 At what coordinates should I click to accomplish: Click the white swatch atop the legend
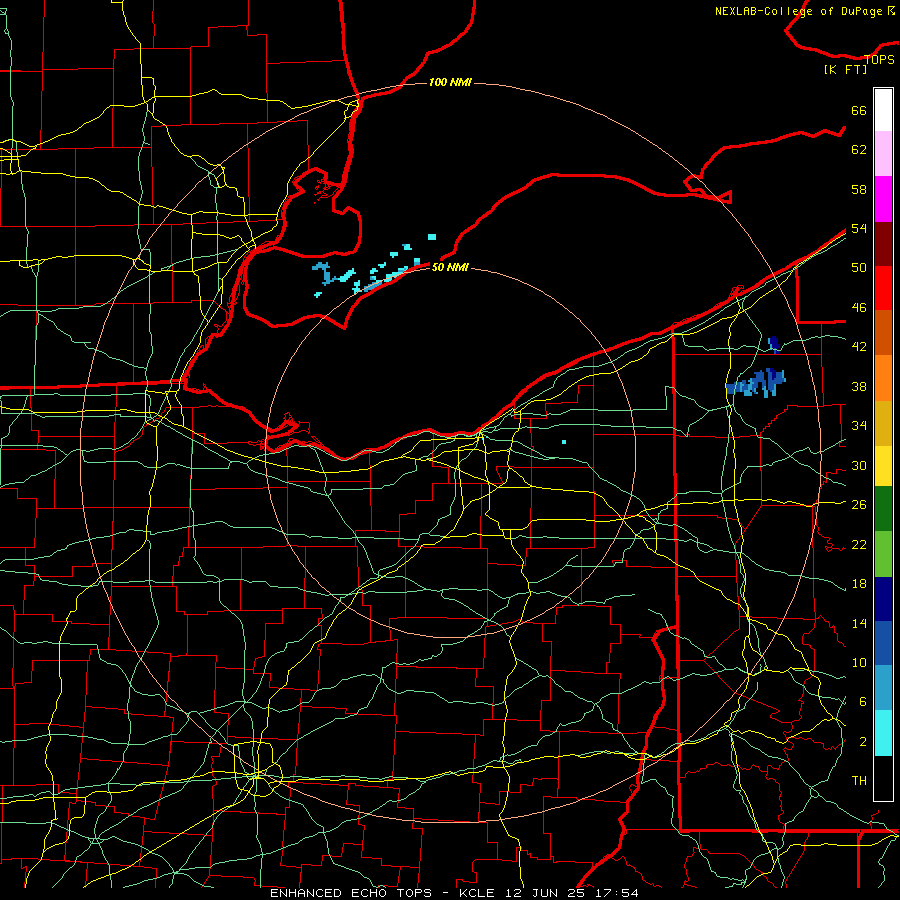click(x=883, y=110)
